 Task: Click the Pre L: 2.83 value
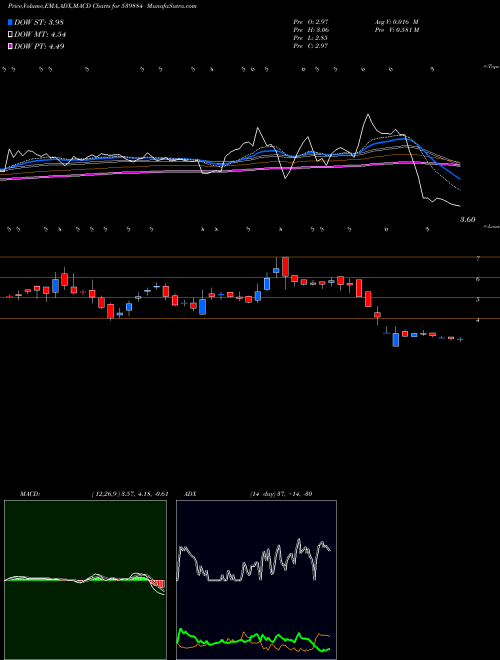tap(311, 38)
